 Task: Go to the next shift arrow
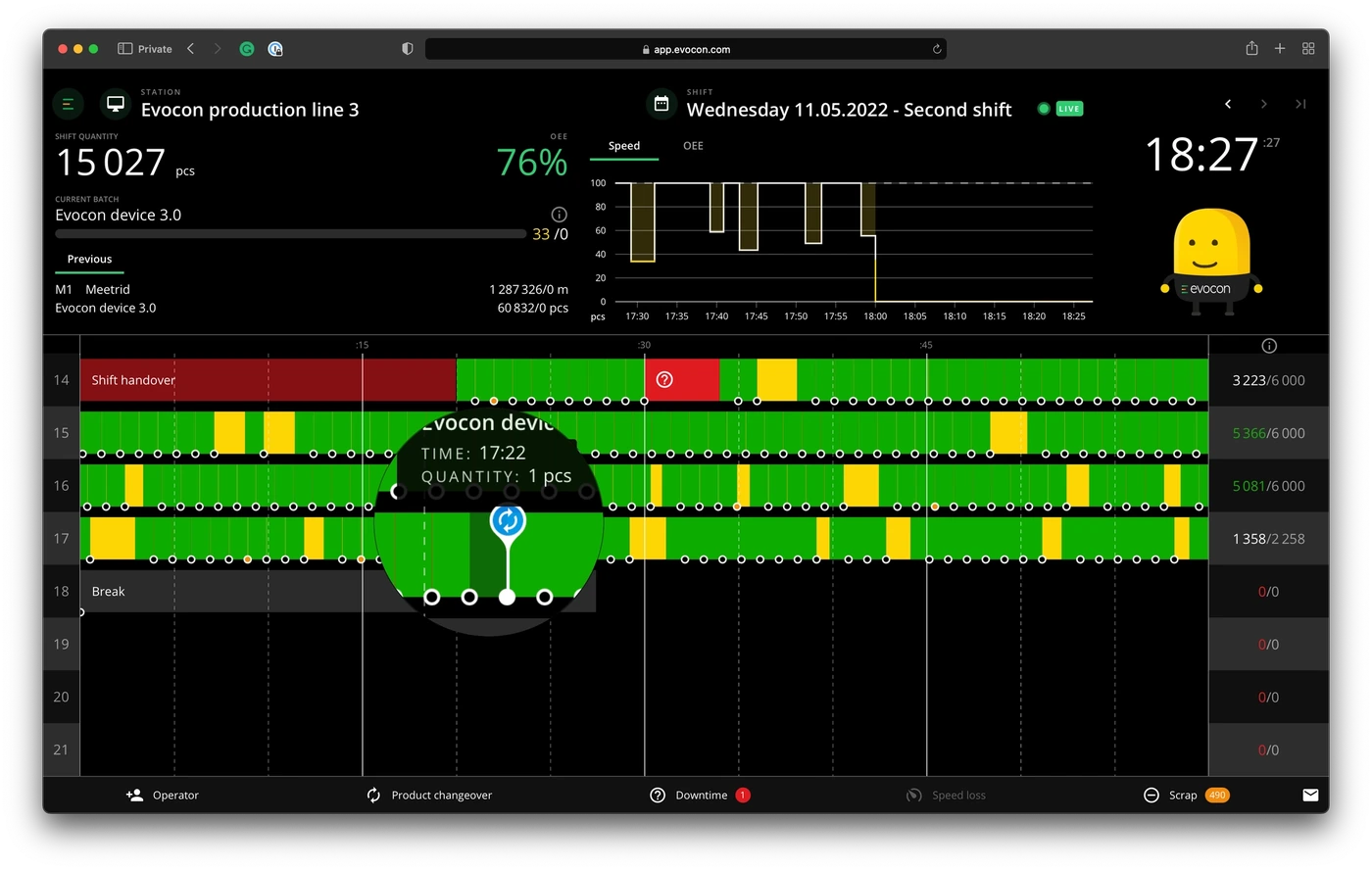[1264, 104]
